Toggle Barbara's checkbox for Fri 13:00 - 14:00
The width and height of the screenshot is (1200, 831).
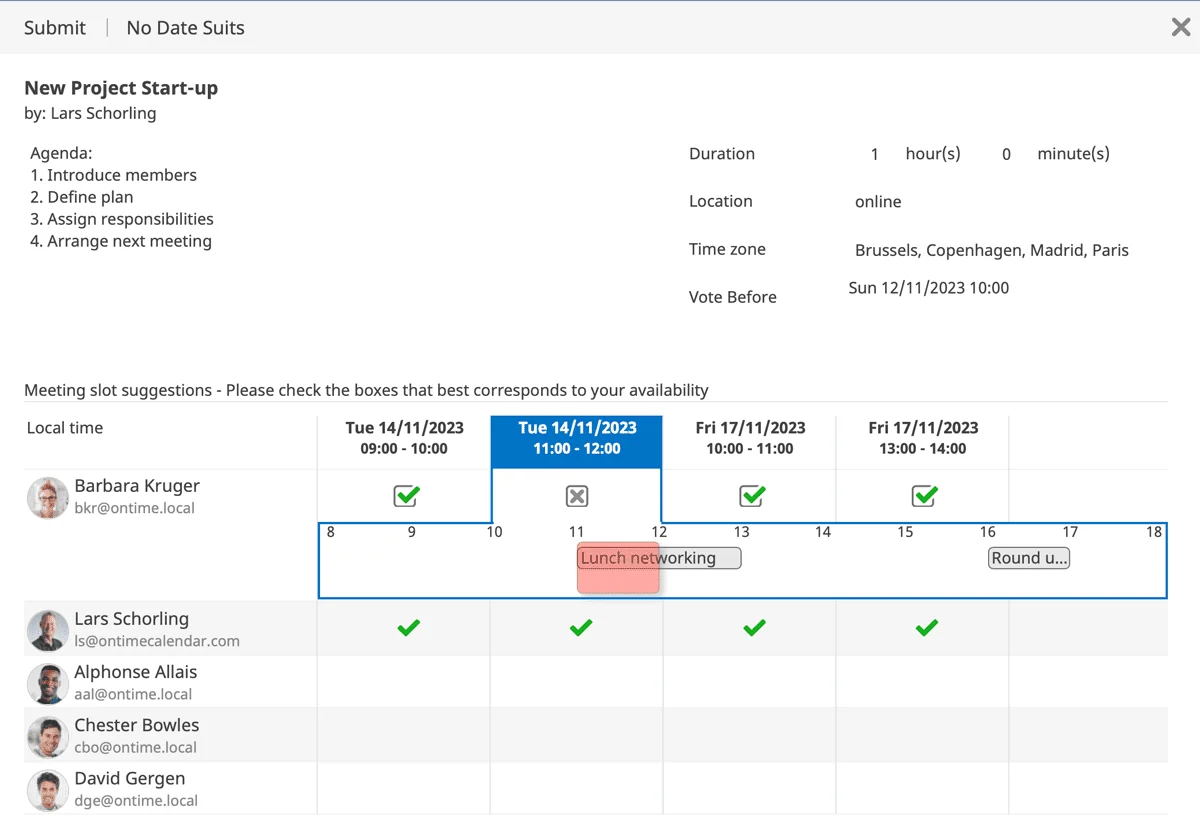coord(924,495)
